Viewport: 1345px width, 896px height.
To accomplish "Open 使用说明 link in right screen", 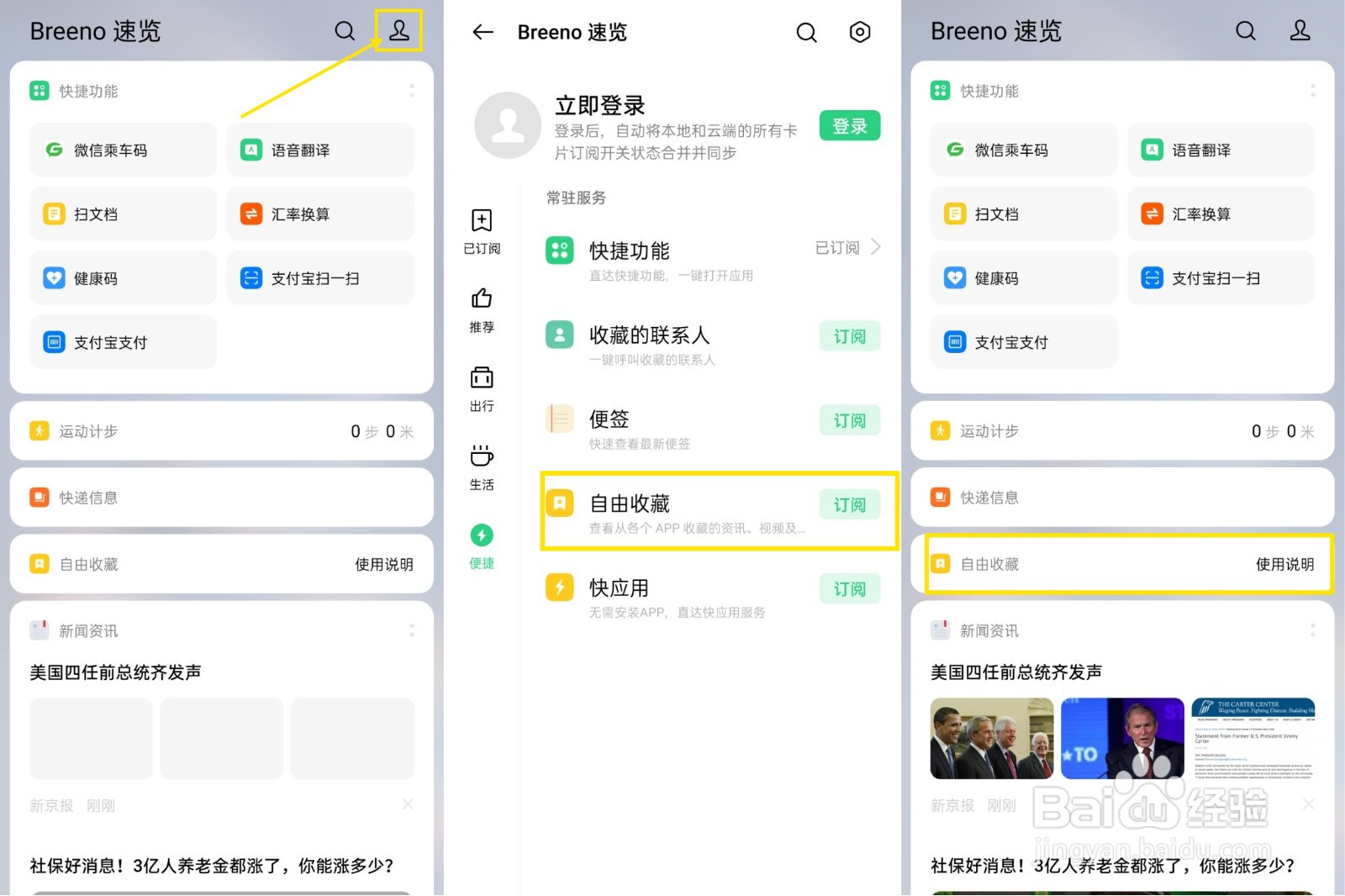I will pyautogui.click(x=1285, y=564).
